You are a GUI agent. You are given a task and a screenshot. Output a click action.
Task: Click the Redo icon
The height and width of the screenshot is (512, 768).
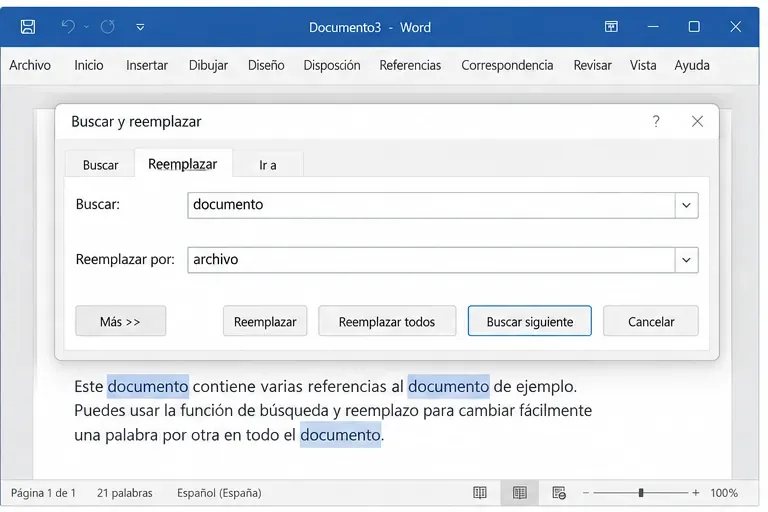click(107, 26)
